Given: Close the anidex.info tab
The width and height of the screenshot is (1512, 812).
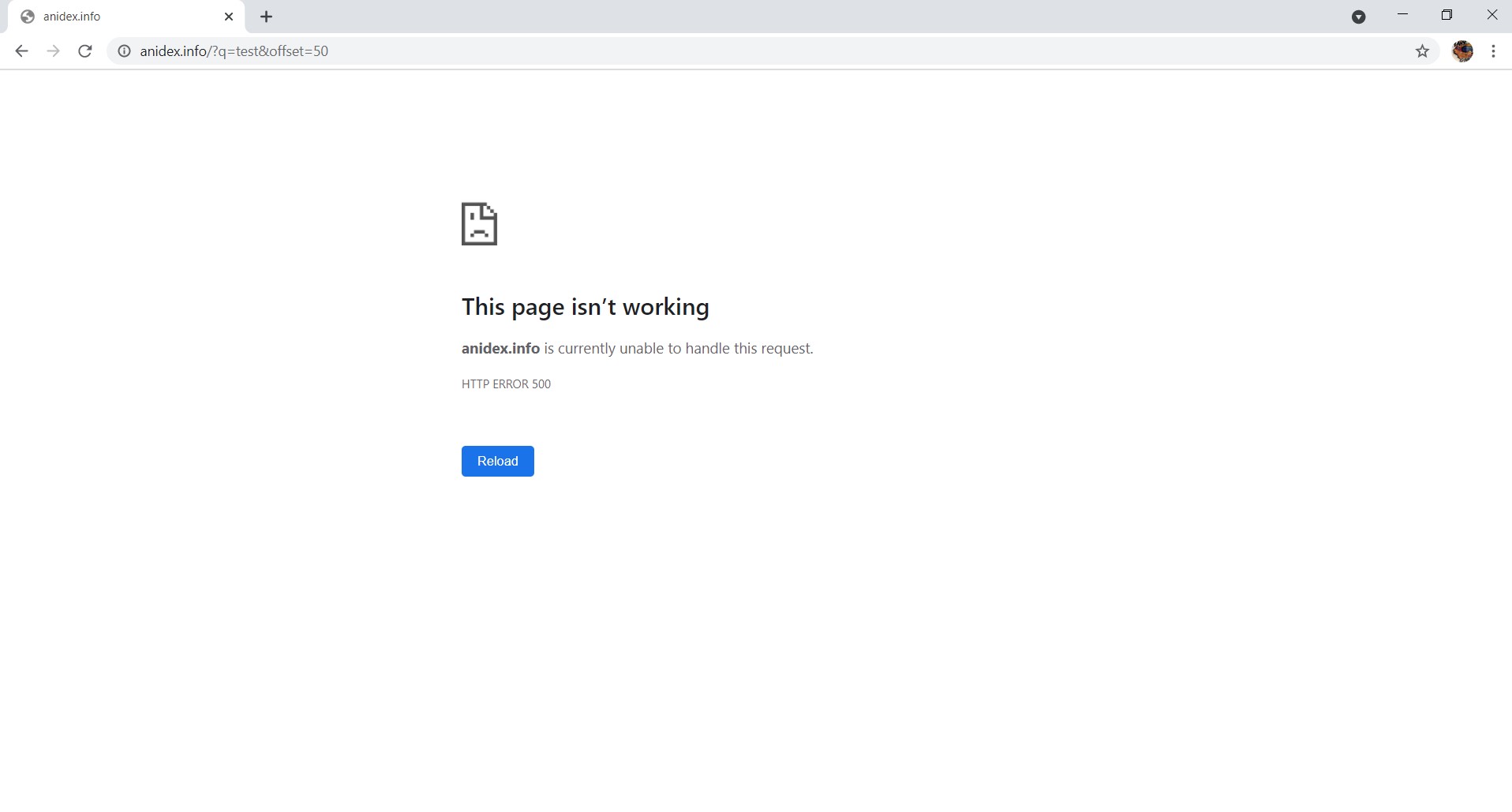Looking at the screenshot, I should (x=229, y=16).
